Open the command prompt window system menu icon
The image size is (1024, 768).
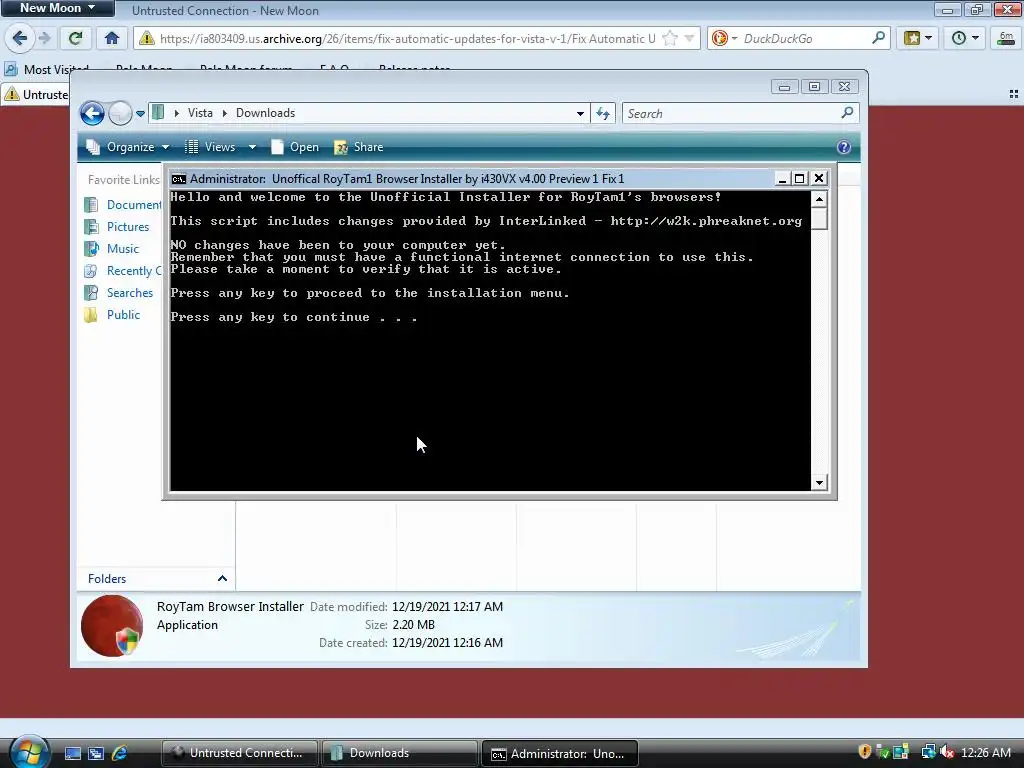pos(178,179)
